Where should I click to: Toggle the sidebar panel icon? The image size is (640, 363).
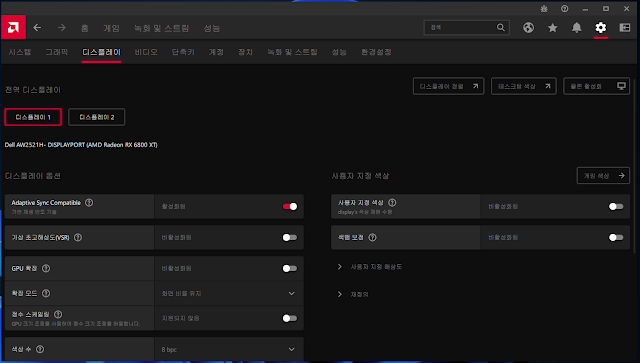624,27
